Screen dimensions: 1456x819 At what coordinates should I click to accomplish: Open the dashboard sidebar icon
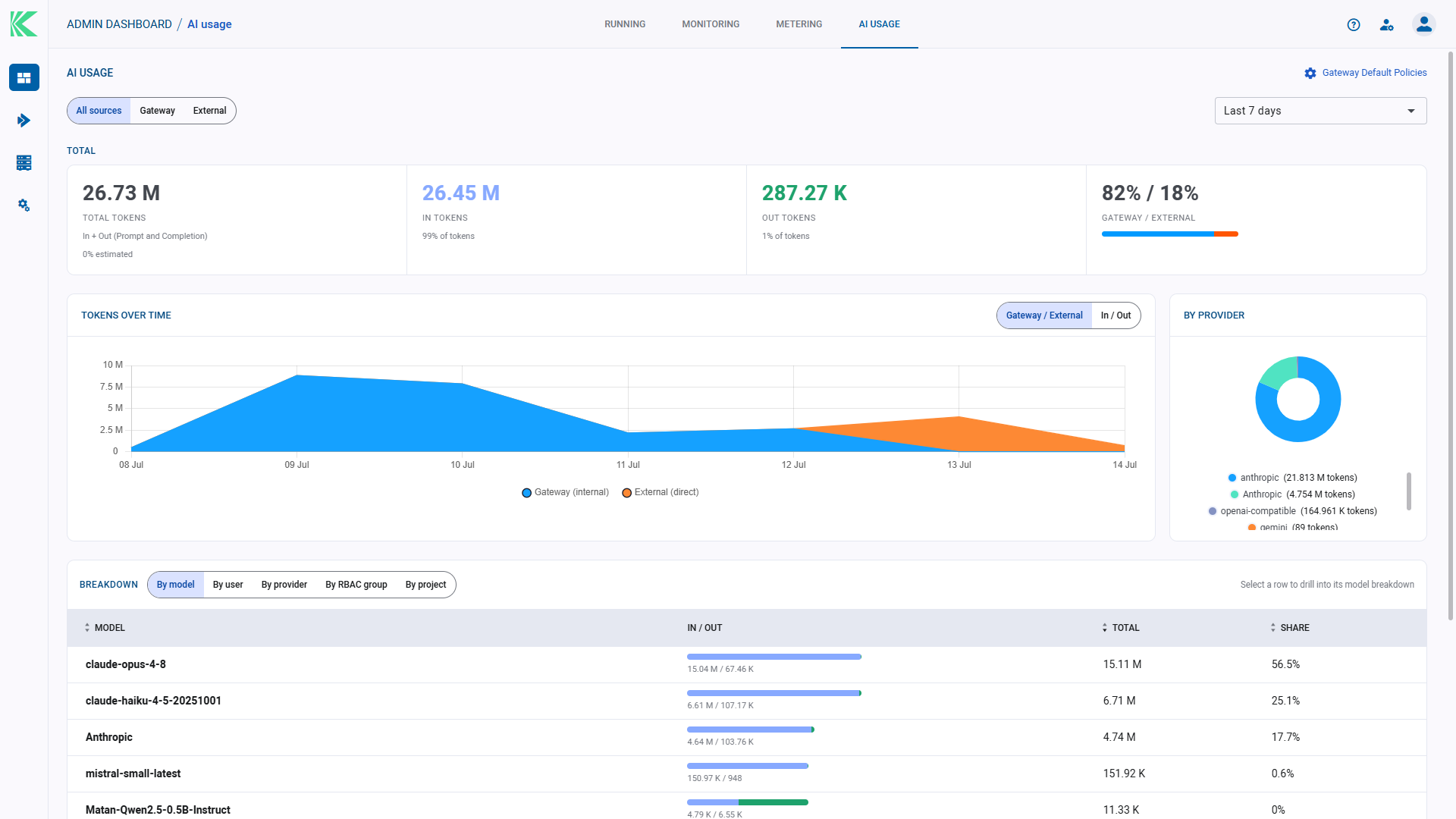[24, 77]
